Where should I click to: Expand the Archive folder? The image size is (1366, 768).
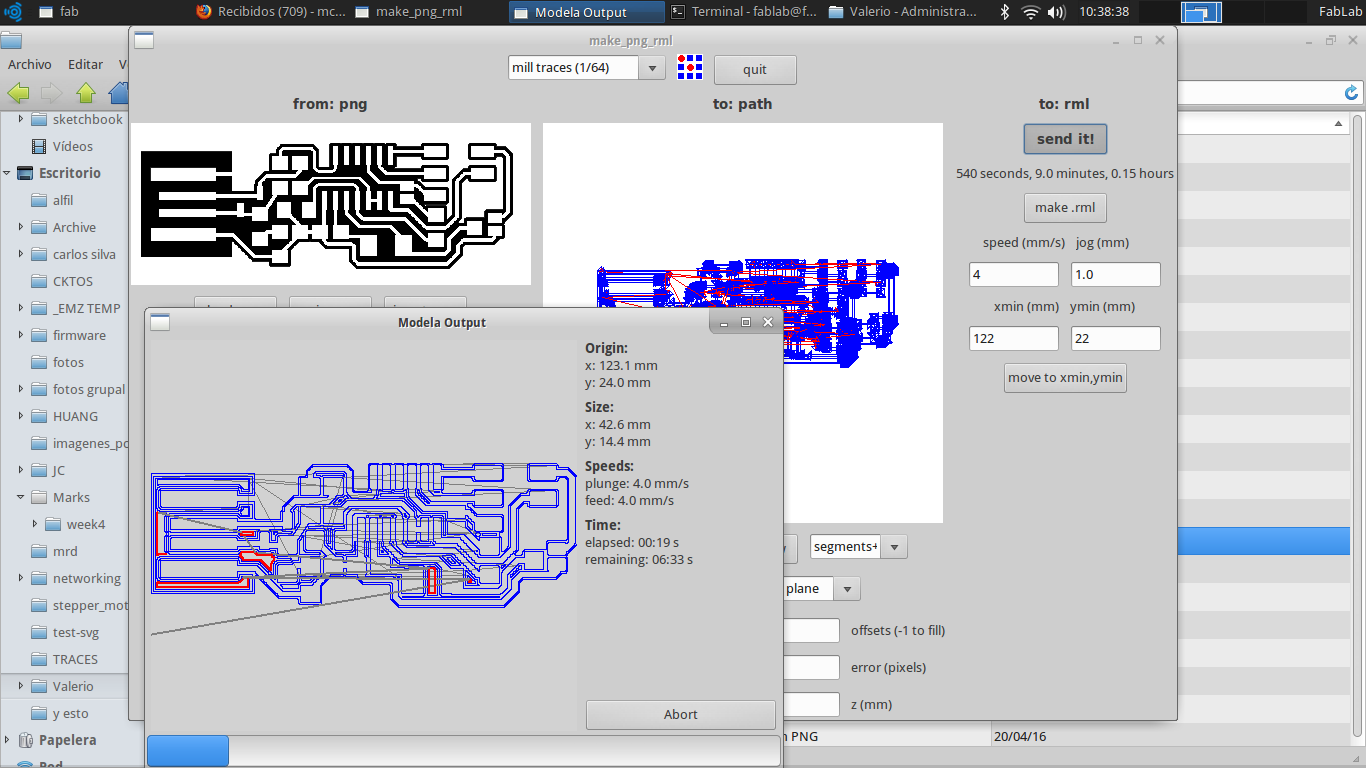pos(21,227)
